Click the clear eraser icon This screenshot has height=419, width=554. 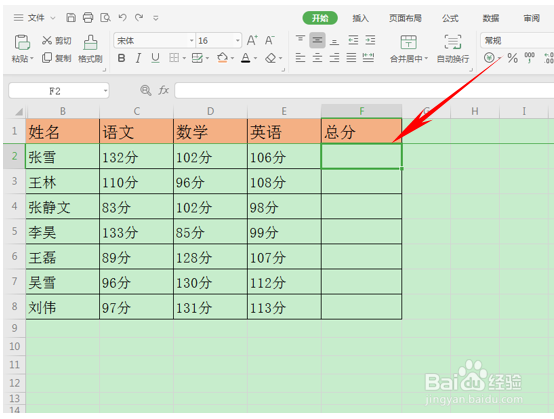[x=271, y=58]
